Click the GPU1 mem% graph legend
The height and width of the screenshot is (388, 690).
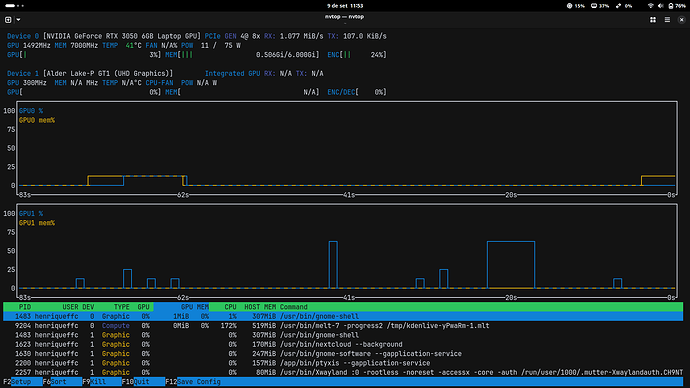[x=37, y=223]
